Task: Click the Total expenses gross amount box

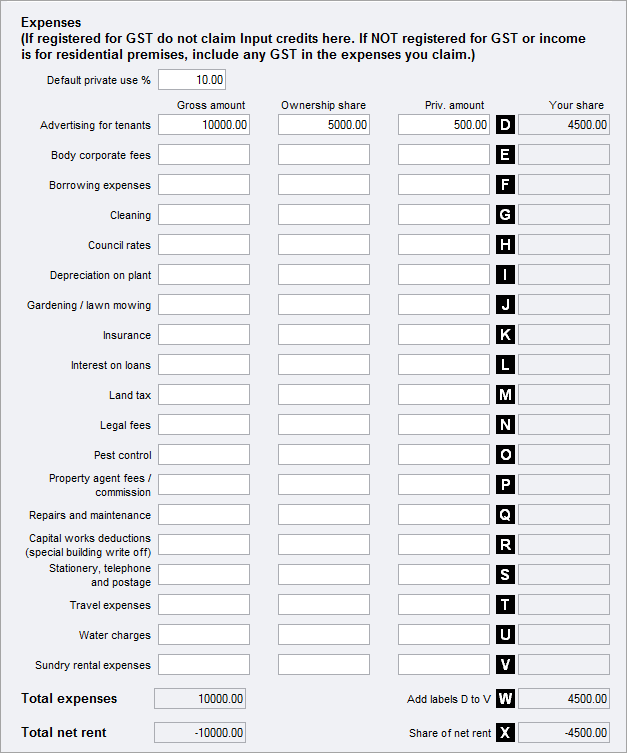Action: pyautogui.click(x=200, y=699)
